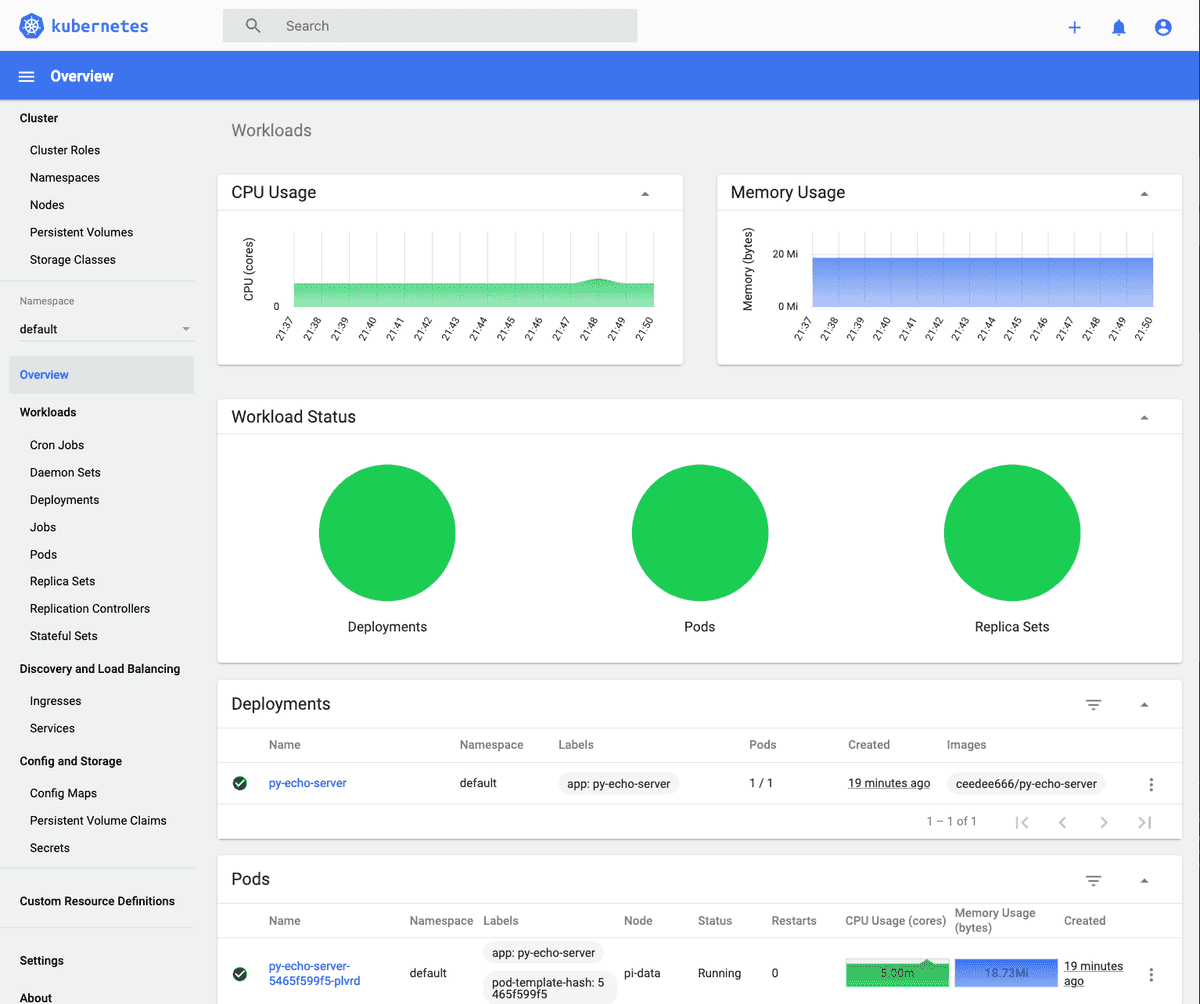This screenshot has width=1200, height=1004.
Task: Open the user profile icon menu
Action: [x=1163, y=27]
